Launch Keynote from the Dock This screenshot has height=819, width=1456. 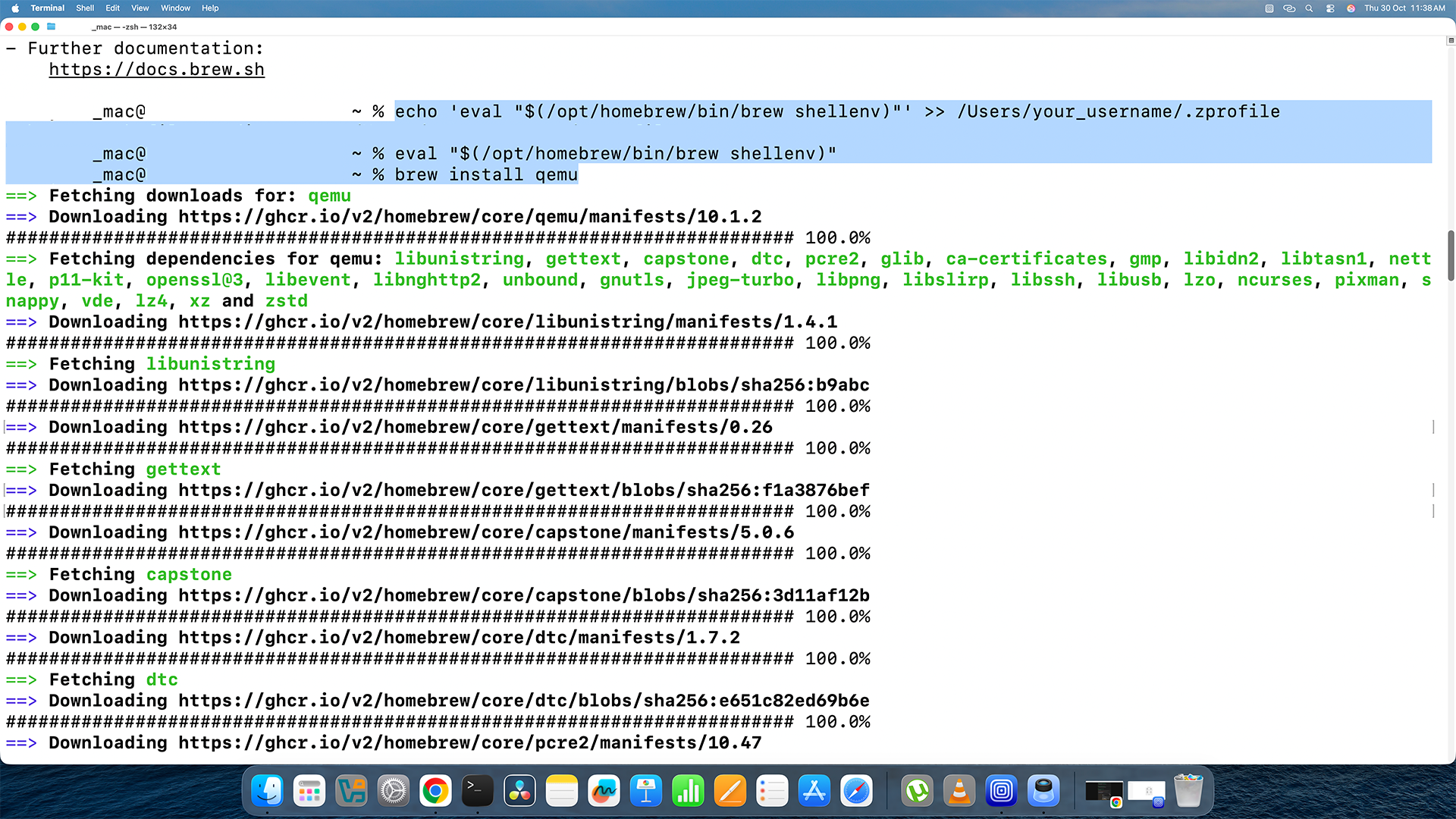pyautogui.click(x=645, y=791)
